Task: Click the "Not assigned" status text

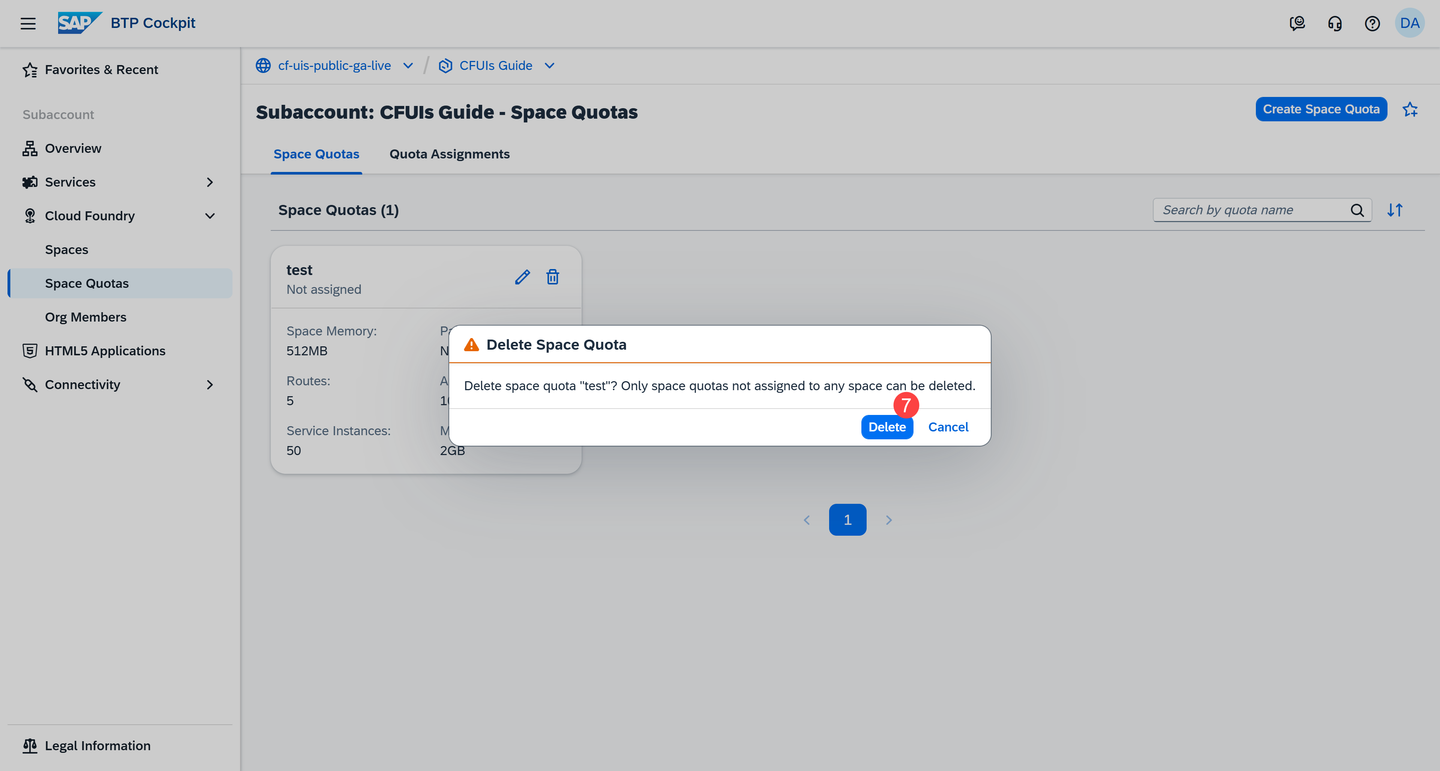Action: pyautogui.click(x=324, y=289)
